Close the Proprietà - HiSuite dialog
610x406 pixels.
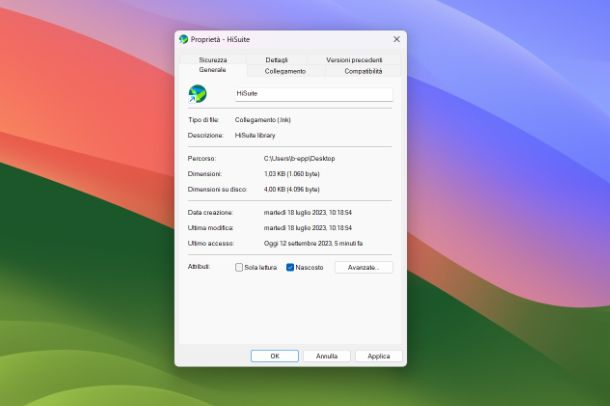(x=396, y=39)
